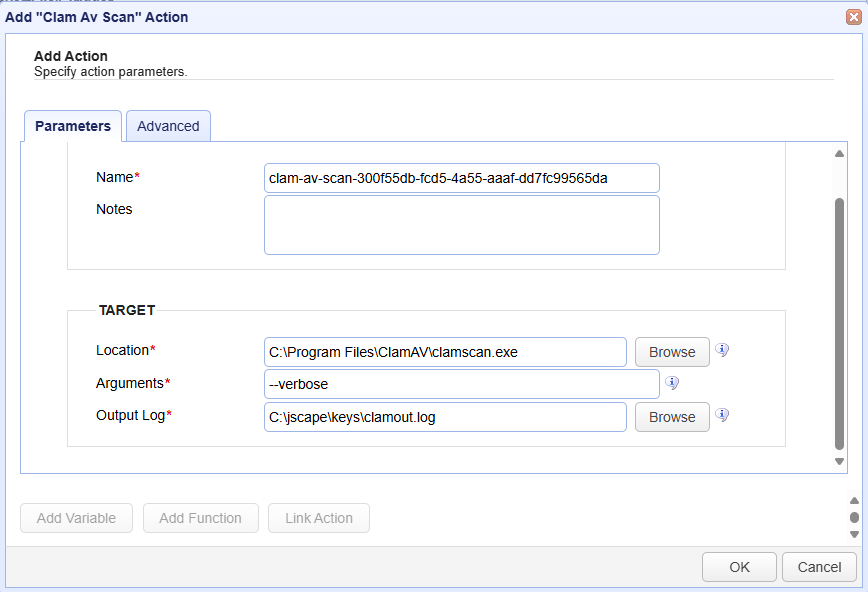Click the Output Log path field
The image size is (868, 592).
click(x=445, y=417)
